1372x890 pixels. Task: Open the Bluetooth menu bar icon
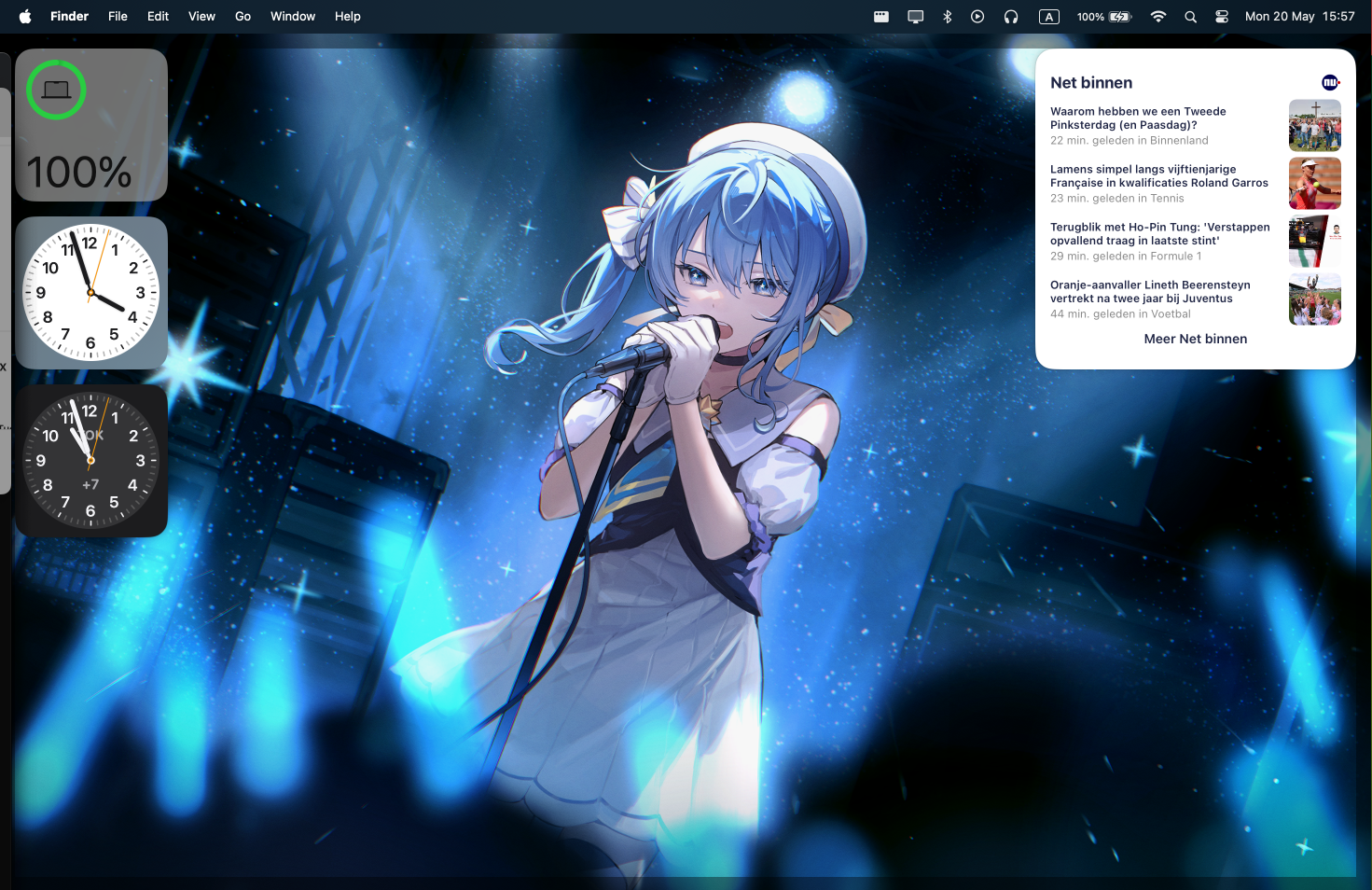[x=947, y=16]
